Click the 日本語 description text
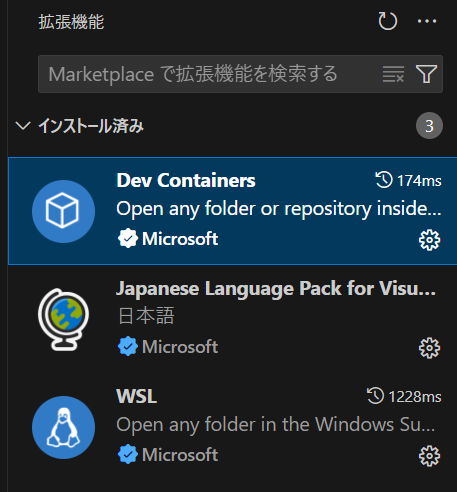Image resolution: width=457 pixels, height=492 pixels. click(x=146, y=316)
